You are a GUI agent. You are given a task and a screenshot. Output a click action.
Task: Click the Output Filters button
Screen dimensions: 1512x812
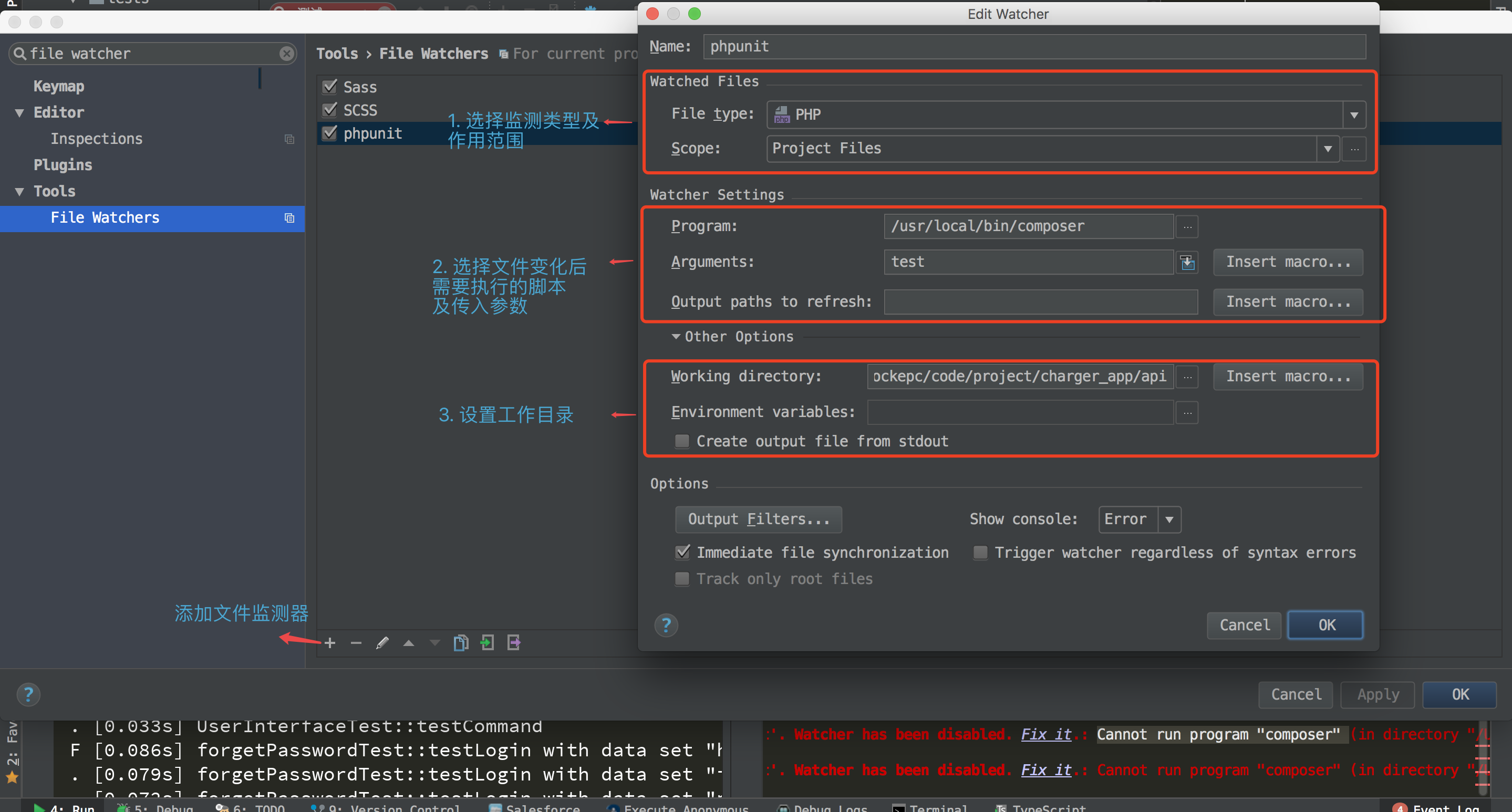[x=758, y=519]
